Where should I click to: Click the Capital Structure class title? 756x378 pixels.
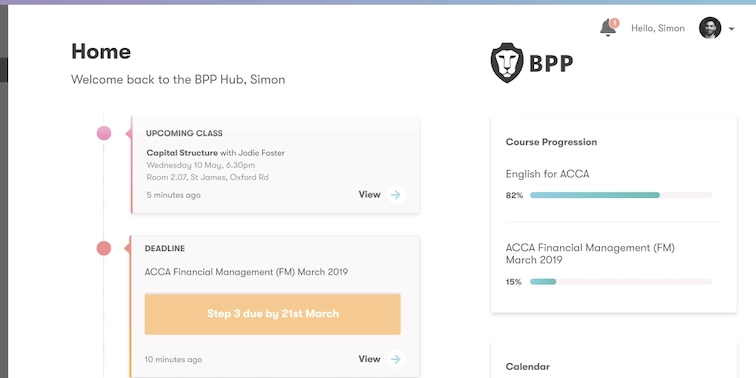point(182,153)
